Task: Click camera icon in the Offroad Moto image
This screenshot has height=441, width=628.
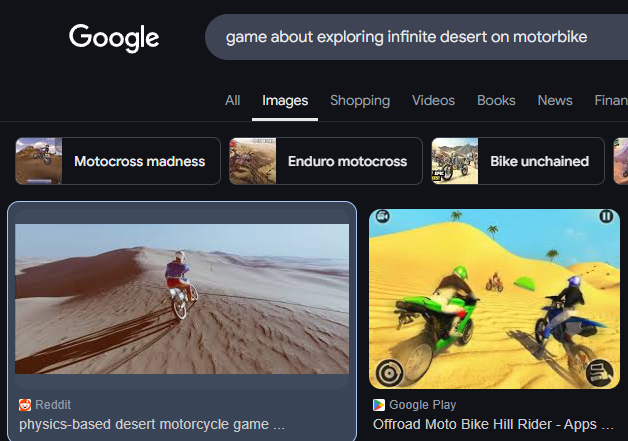Action: [x=383, y=216]
